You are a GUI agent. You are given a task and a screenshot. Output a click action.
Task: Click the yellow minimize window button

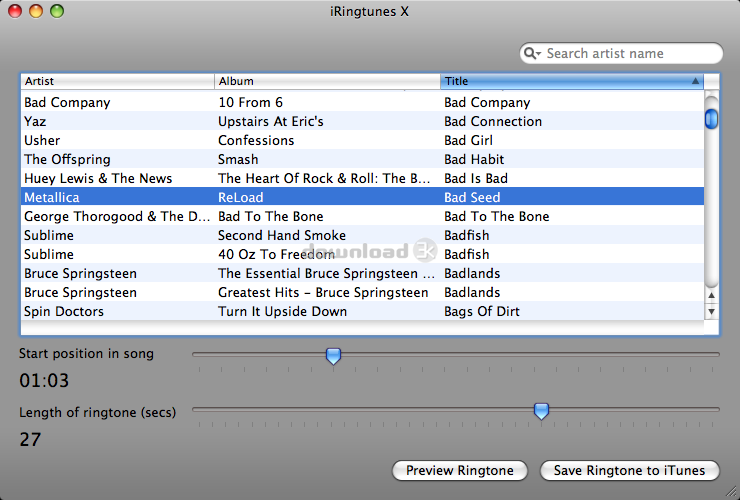[36, 11]
